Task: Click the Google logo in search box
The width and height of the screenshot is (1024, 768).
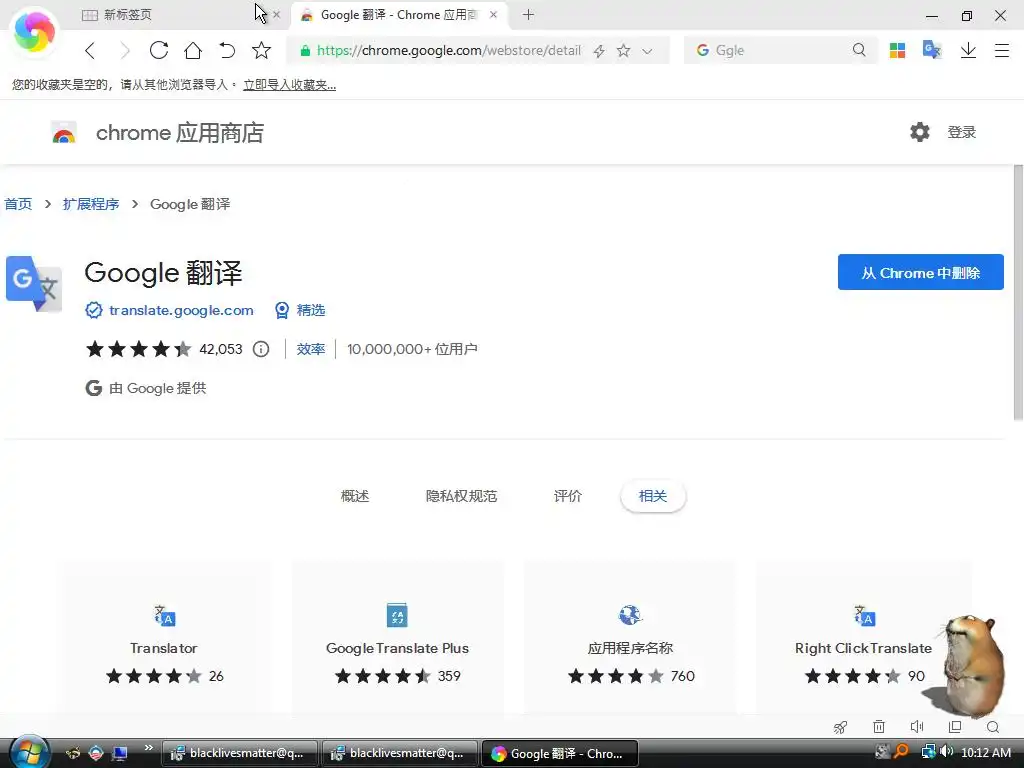Action: 703,50
